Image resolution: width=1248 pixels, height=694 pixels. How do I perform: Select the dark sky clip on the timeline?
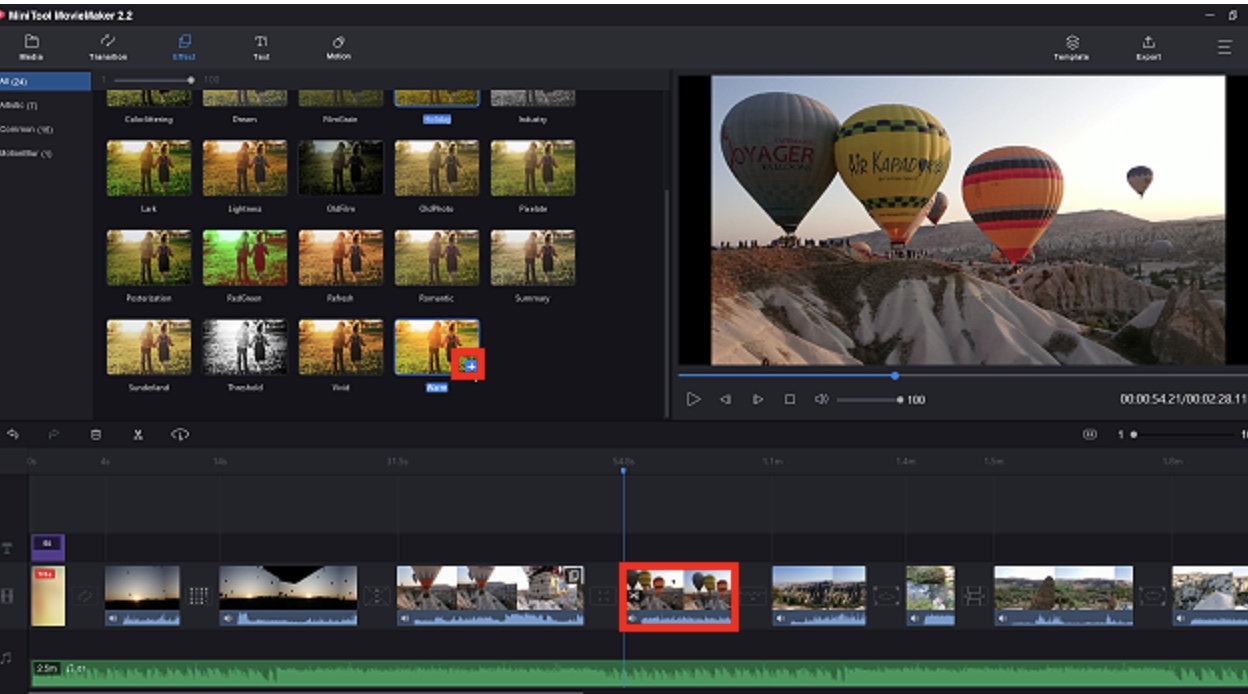(288, 596)
